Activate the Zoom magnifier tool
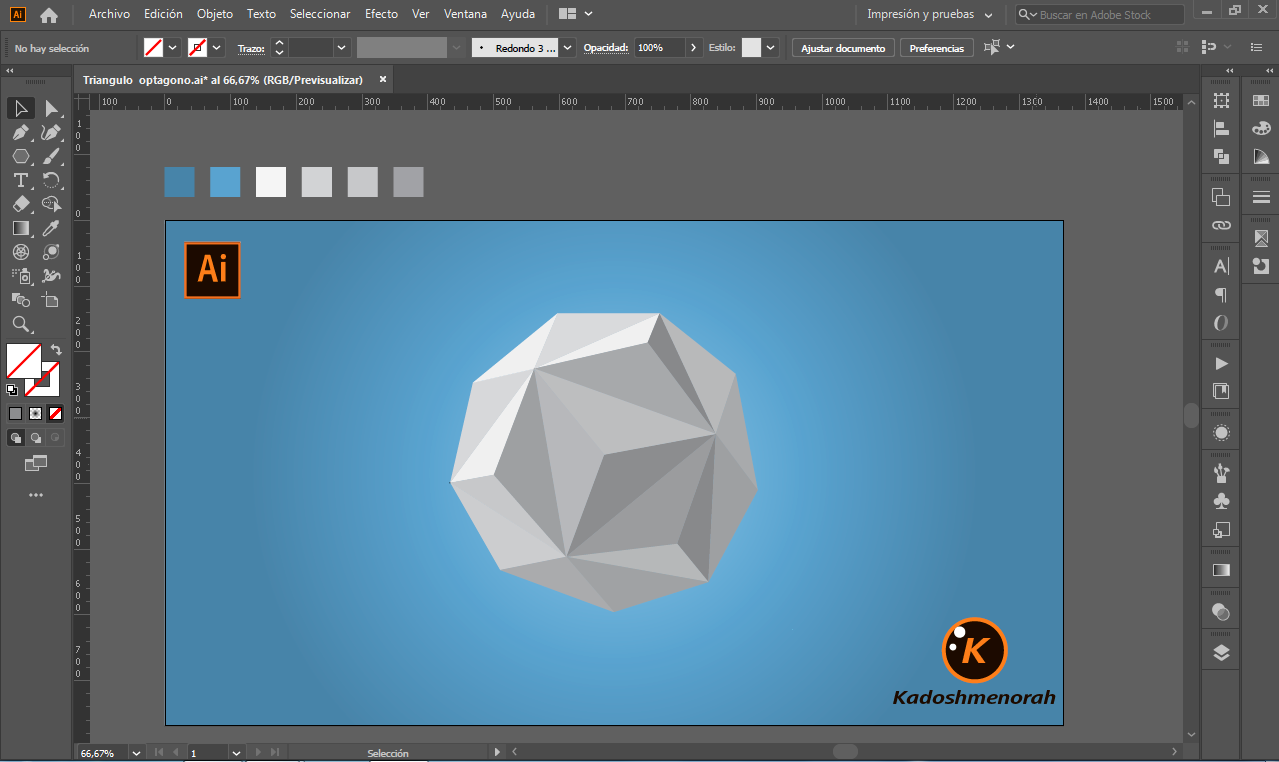Viewport: 1279px width, 762px height. pos(21,324)
